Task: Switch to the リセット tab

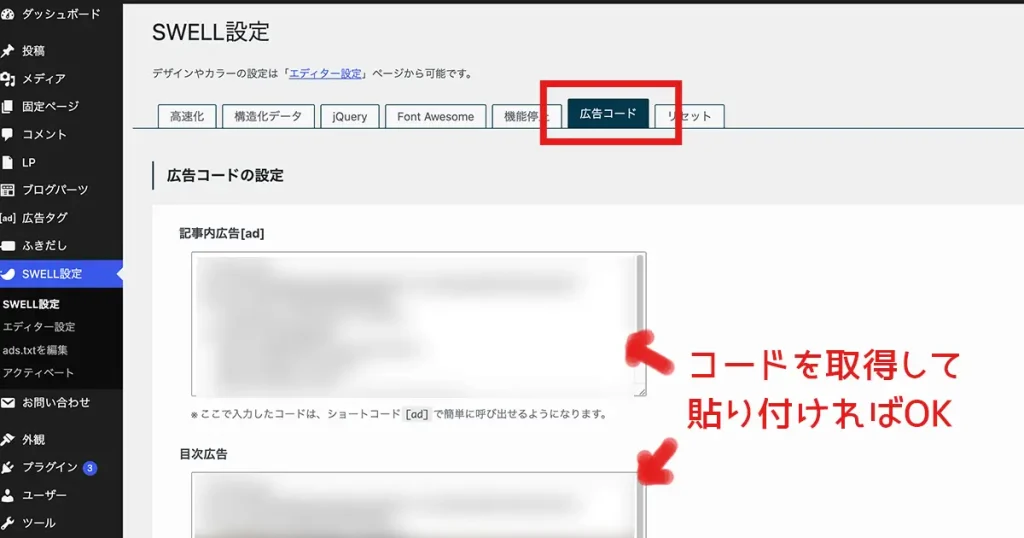Action: (x=689, y=116)
